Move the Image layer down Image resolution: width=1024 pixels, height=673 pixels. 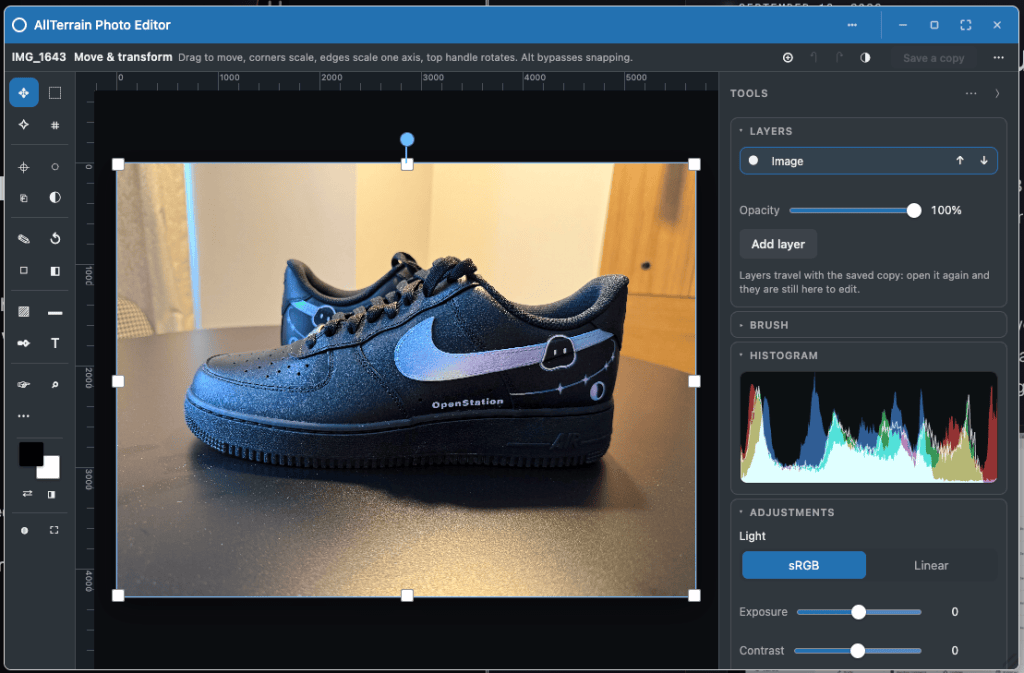click(x=984, y=161)
